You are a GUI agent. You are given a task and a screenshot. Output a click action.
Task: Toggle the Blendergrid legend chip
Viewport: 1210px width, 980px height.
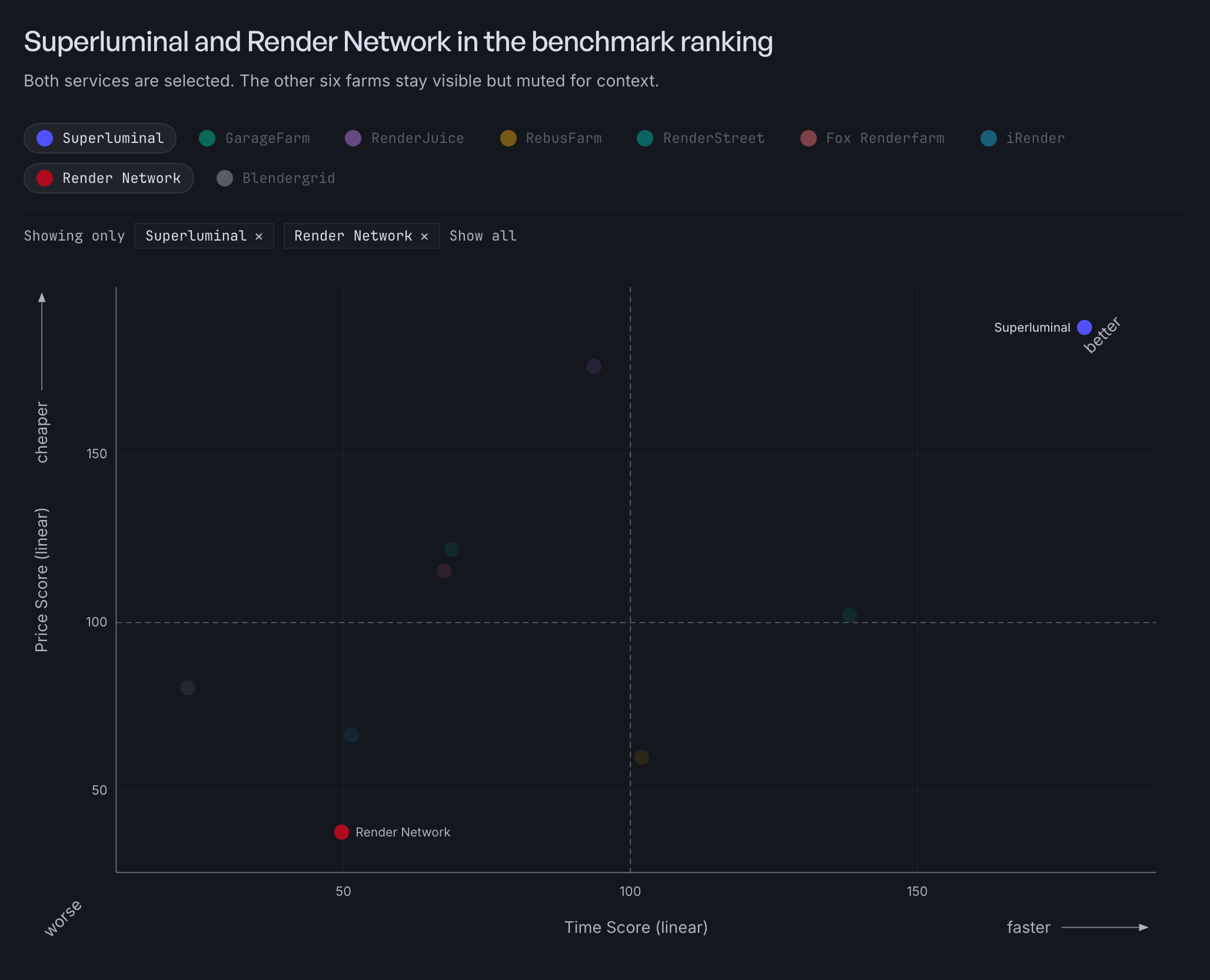point(275,178)
